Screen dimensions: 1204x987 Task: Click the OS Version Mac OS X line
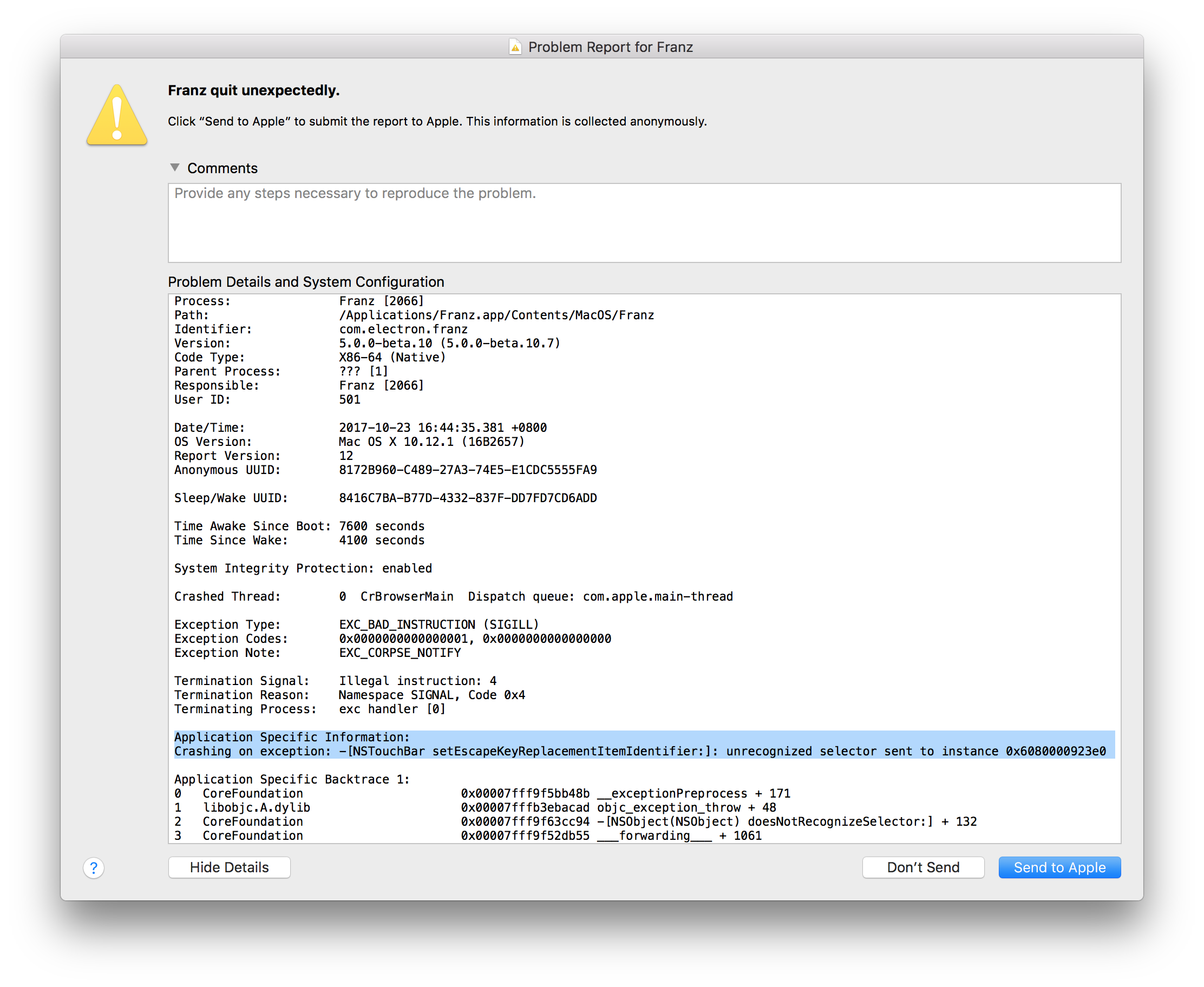coord(349,442)
